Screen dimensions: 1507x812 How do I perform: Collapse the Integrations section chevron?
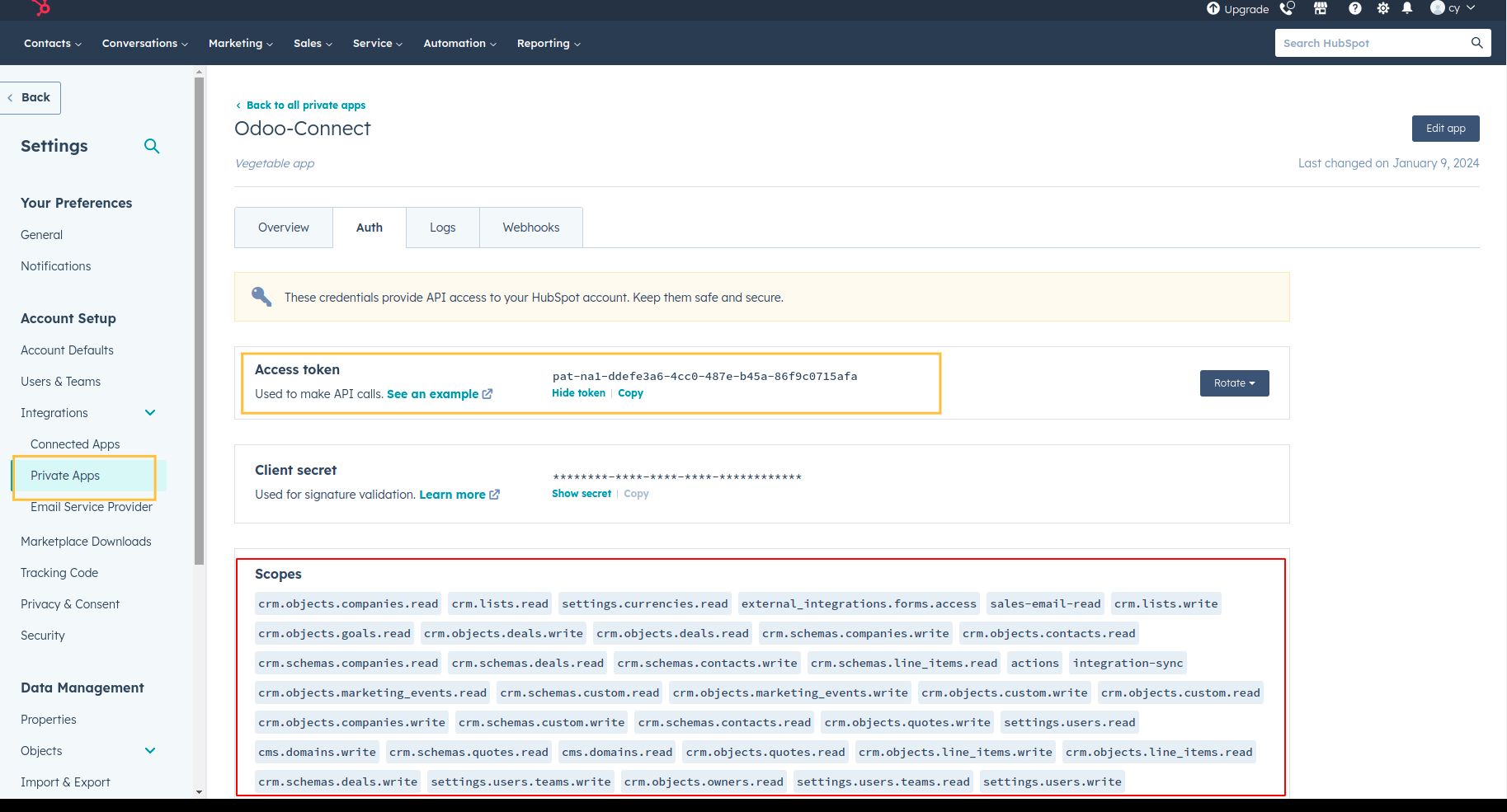pyautogui.click(x=150, y=413)
